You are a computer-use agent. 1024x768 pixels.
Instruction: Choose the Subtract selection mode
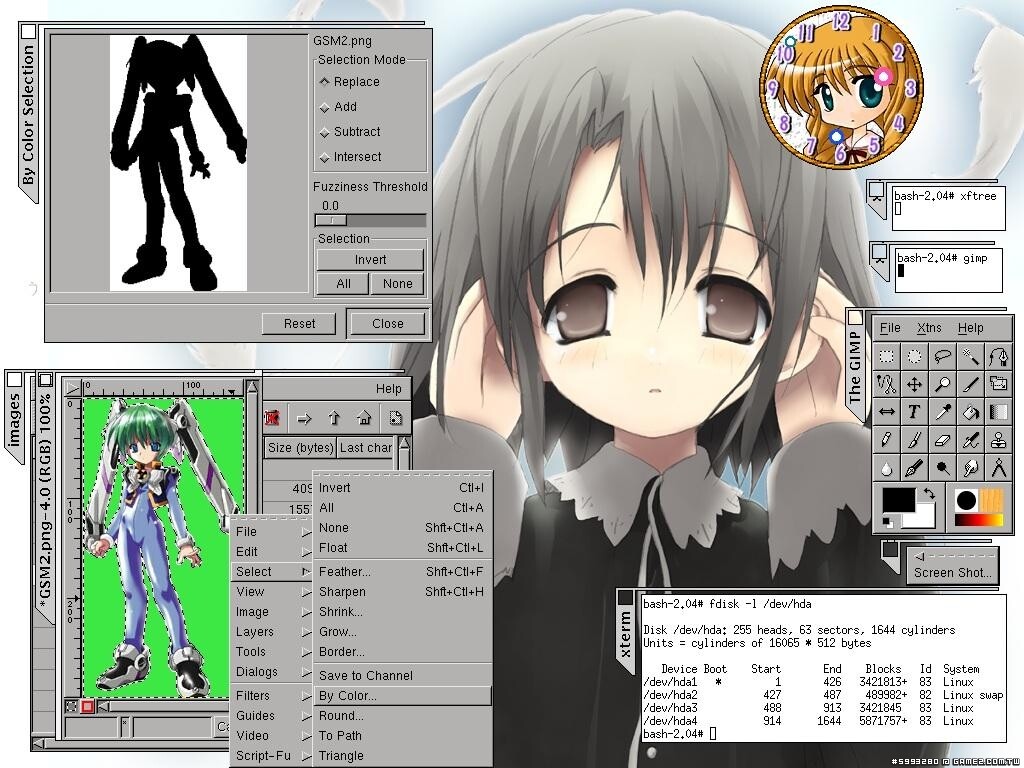tap(356, 132)
